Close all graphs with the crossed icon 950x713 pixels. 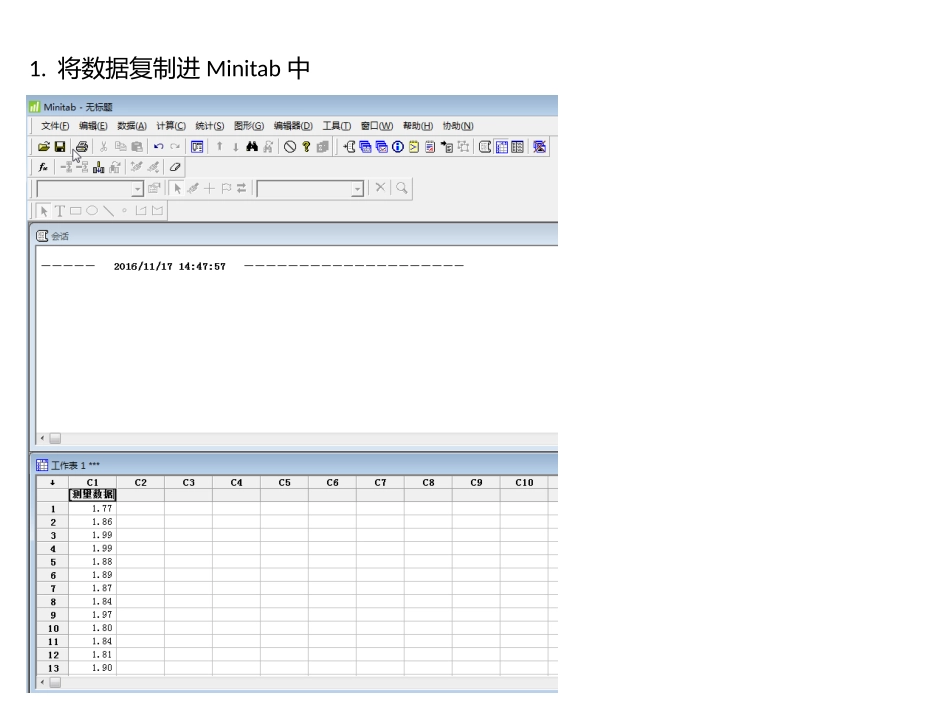[x=539, y=147]
